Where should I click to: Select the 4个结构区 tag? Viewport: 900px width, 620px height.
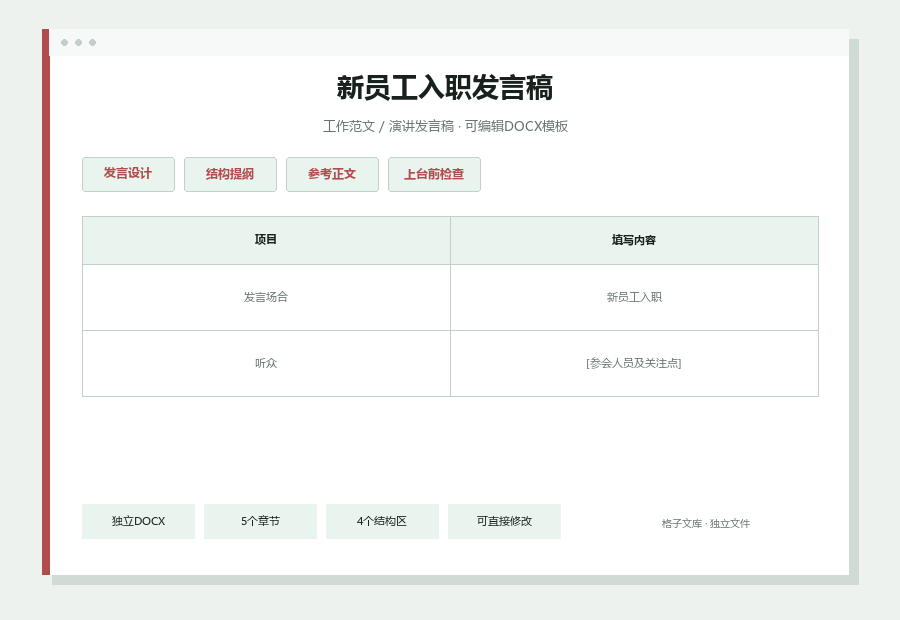382,521
